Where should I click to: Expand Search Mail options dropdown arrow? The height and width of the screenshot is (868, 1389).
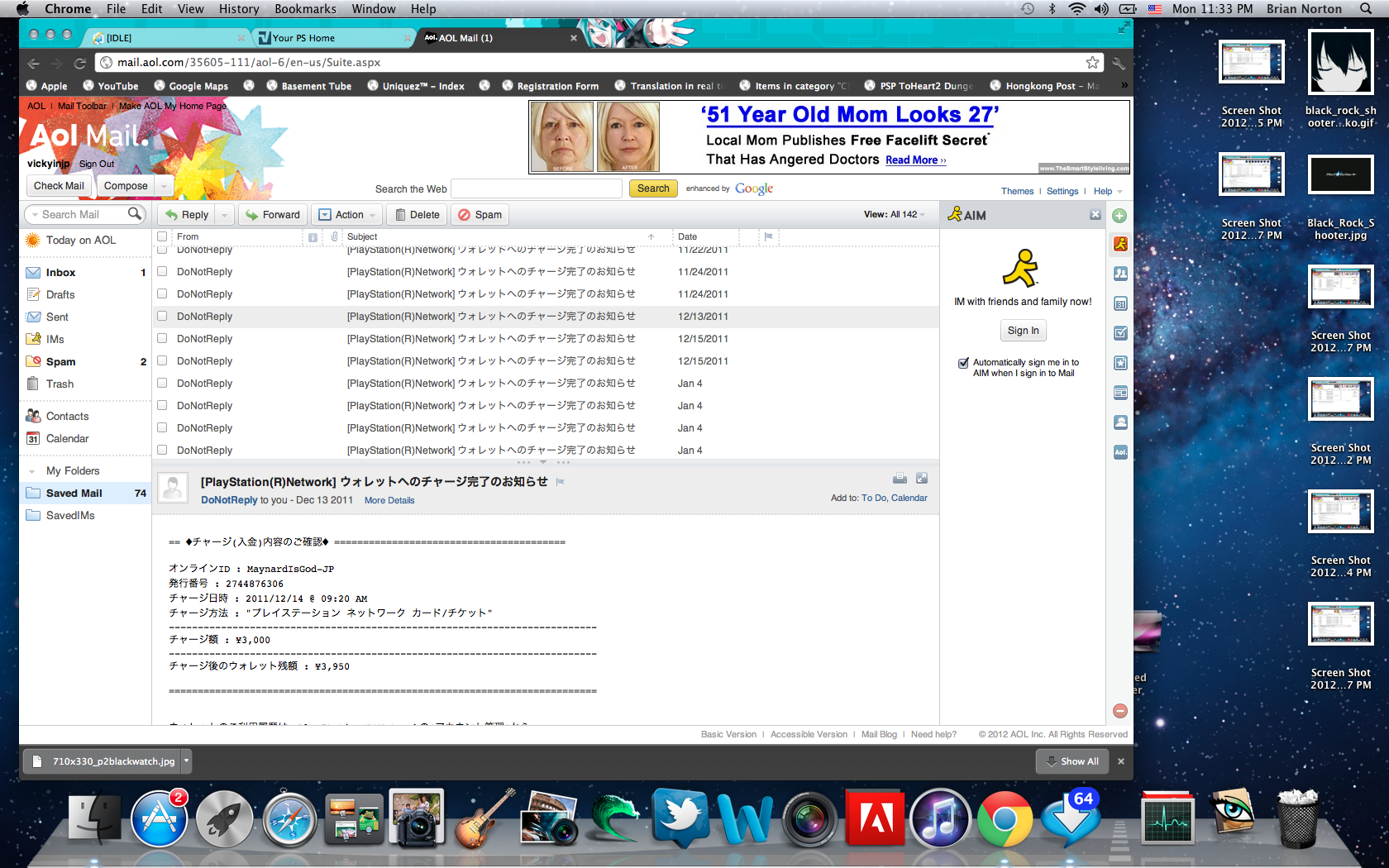(35, 215)
